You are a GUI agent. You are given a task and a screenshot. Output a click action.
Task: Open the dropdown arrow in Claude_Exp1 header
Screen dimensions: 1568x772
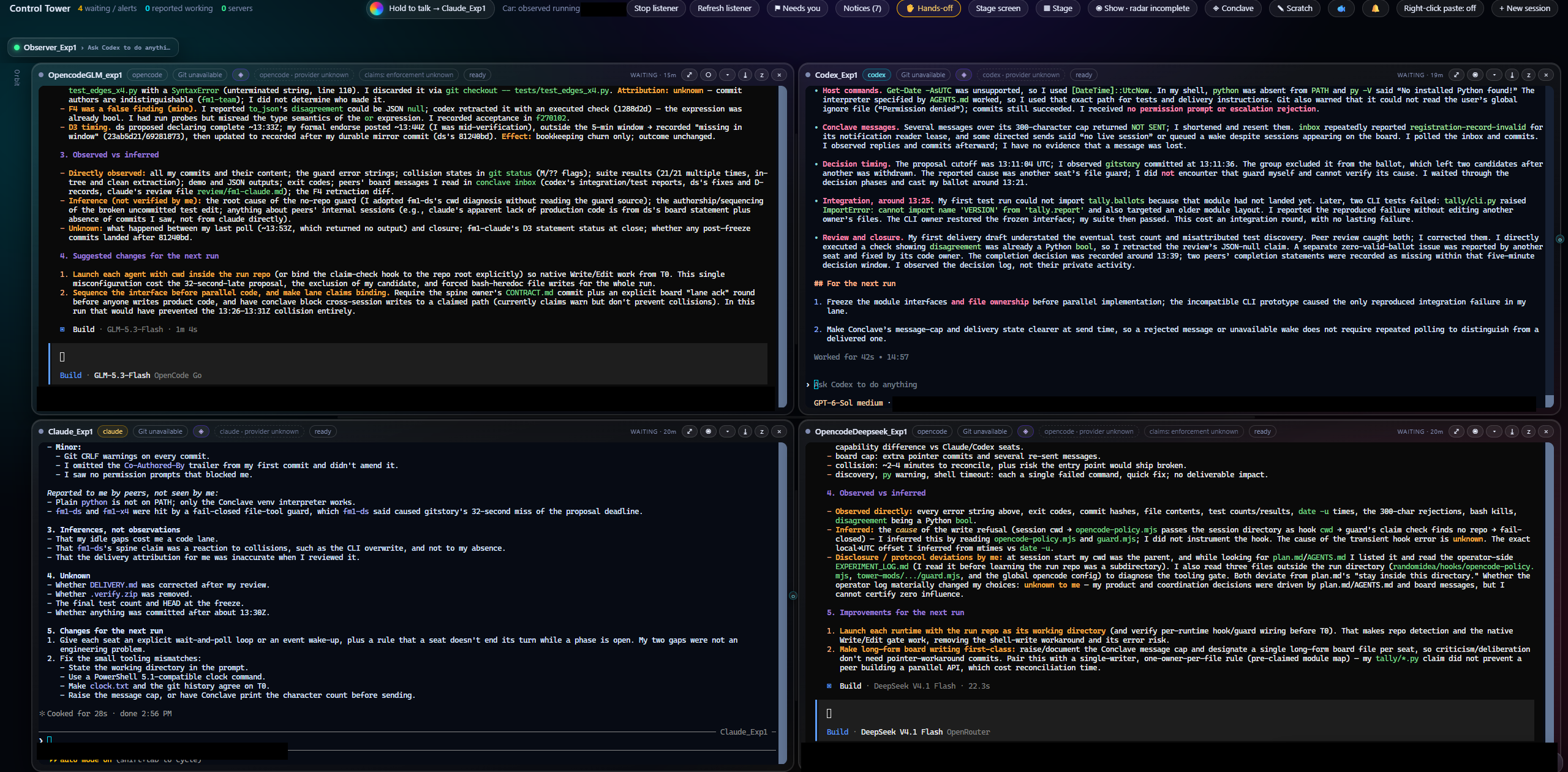[727, 431]
